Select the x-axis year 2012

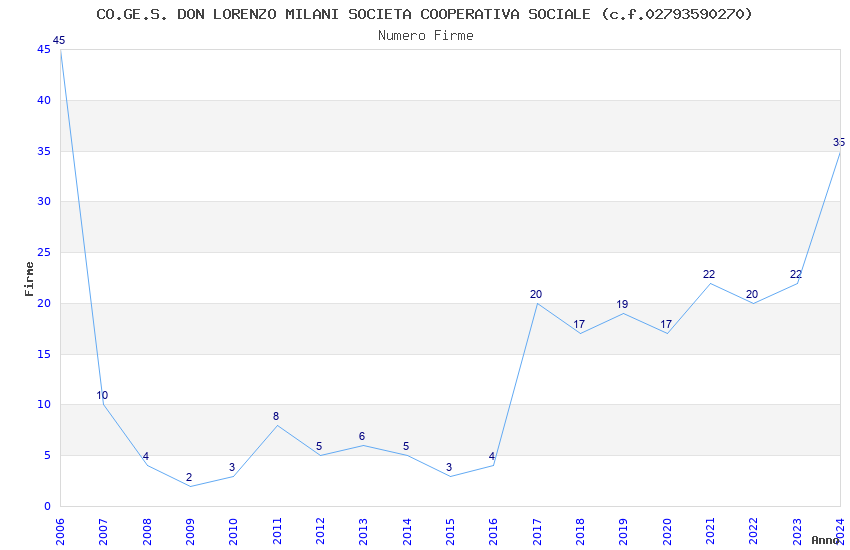pyautogui.click(x=320, y=532)
